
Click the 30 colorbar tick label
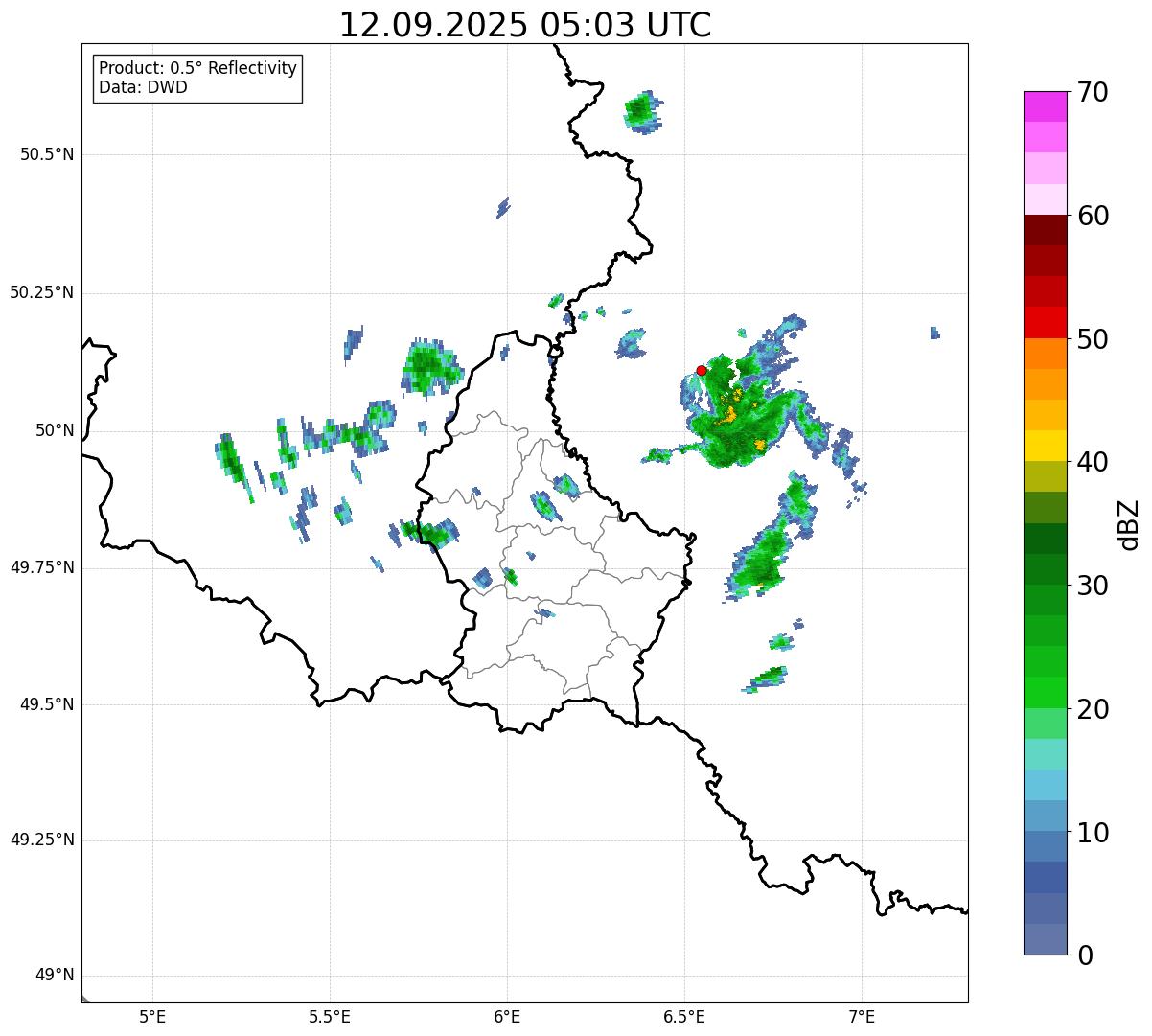[x=1093, y=586]
